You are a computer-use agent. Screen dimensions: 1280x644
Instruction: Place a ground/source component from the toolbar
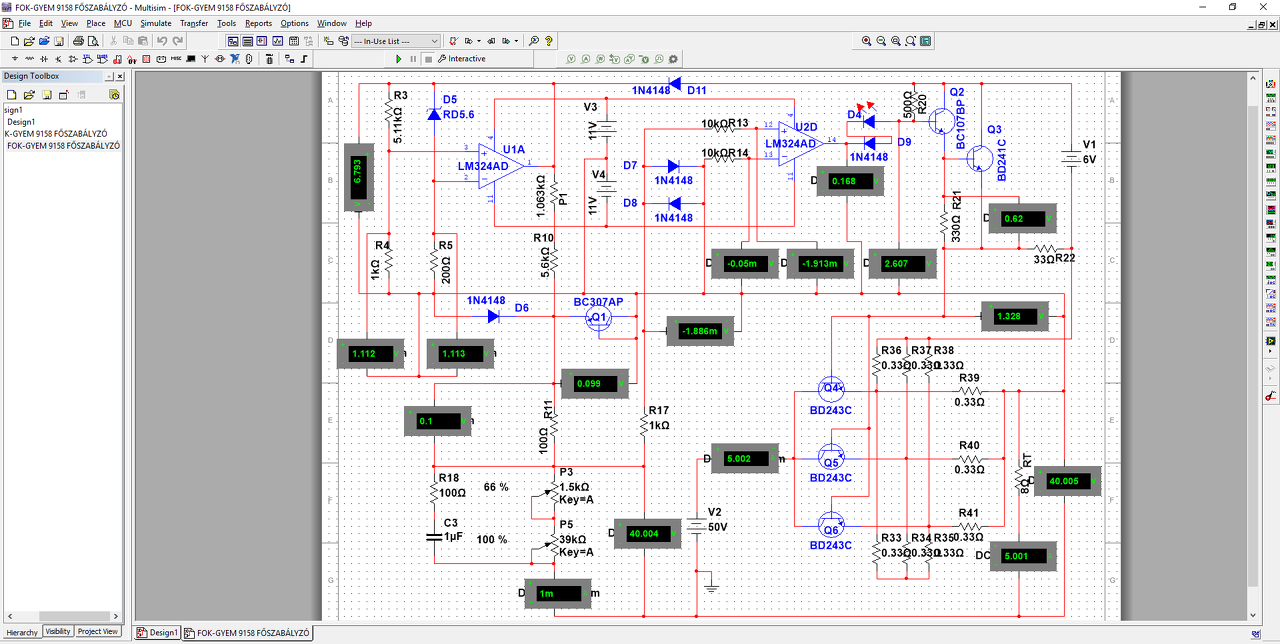pos(14,59)
